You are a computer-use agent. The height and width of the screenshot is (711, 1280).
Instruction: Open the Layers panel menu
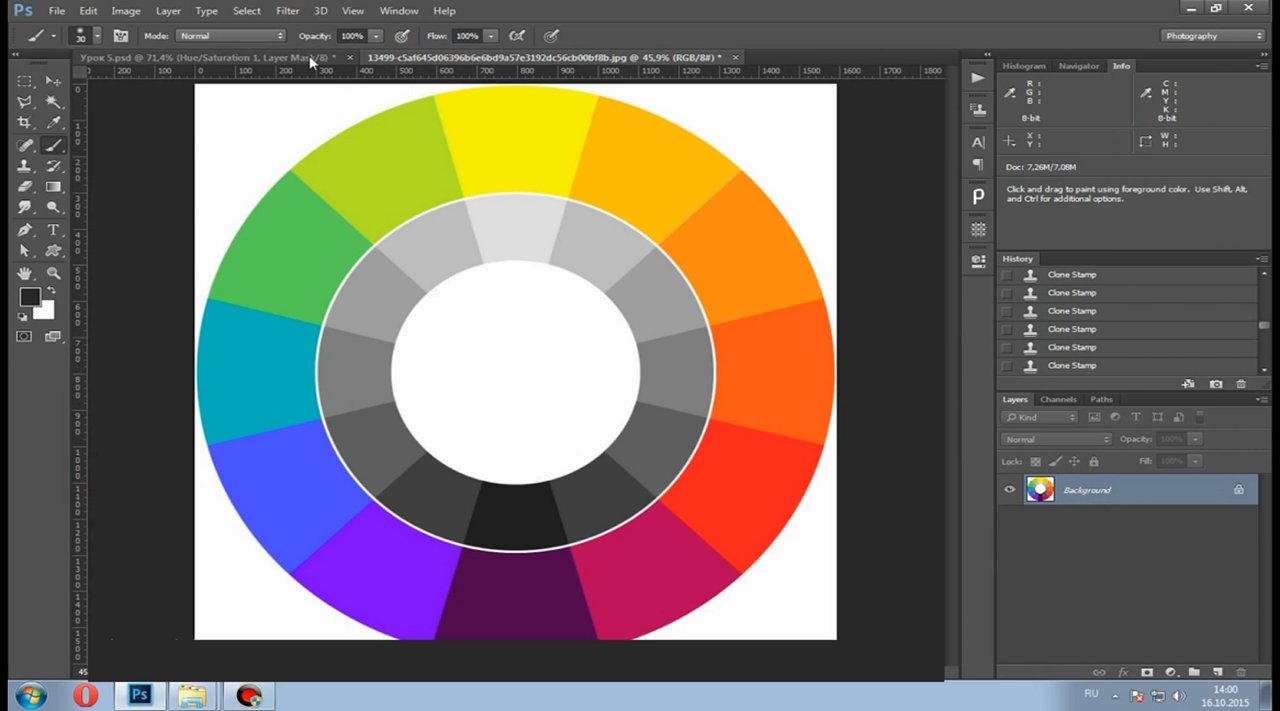pos(1263,400)
